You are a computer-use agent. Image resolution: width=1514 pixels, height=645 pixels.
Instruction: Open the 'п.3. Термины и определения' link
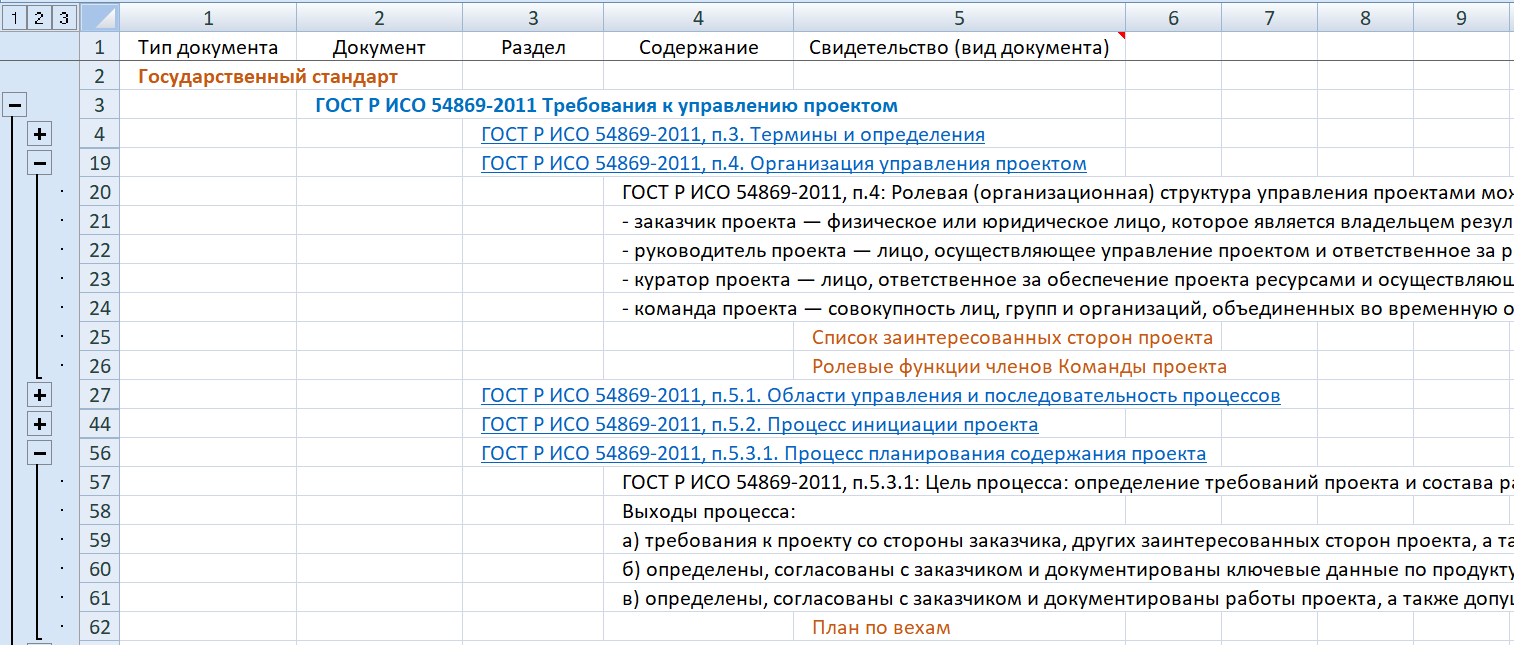732,135
